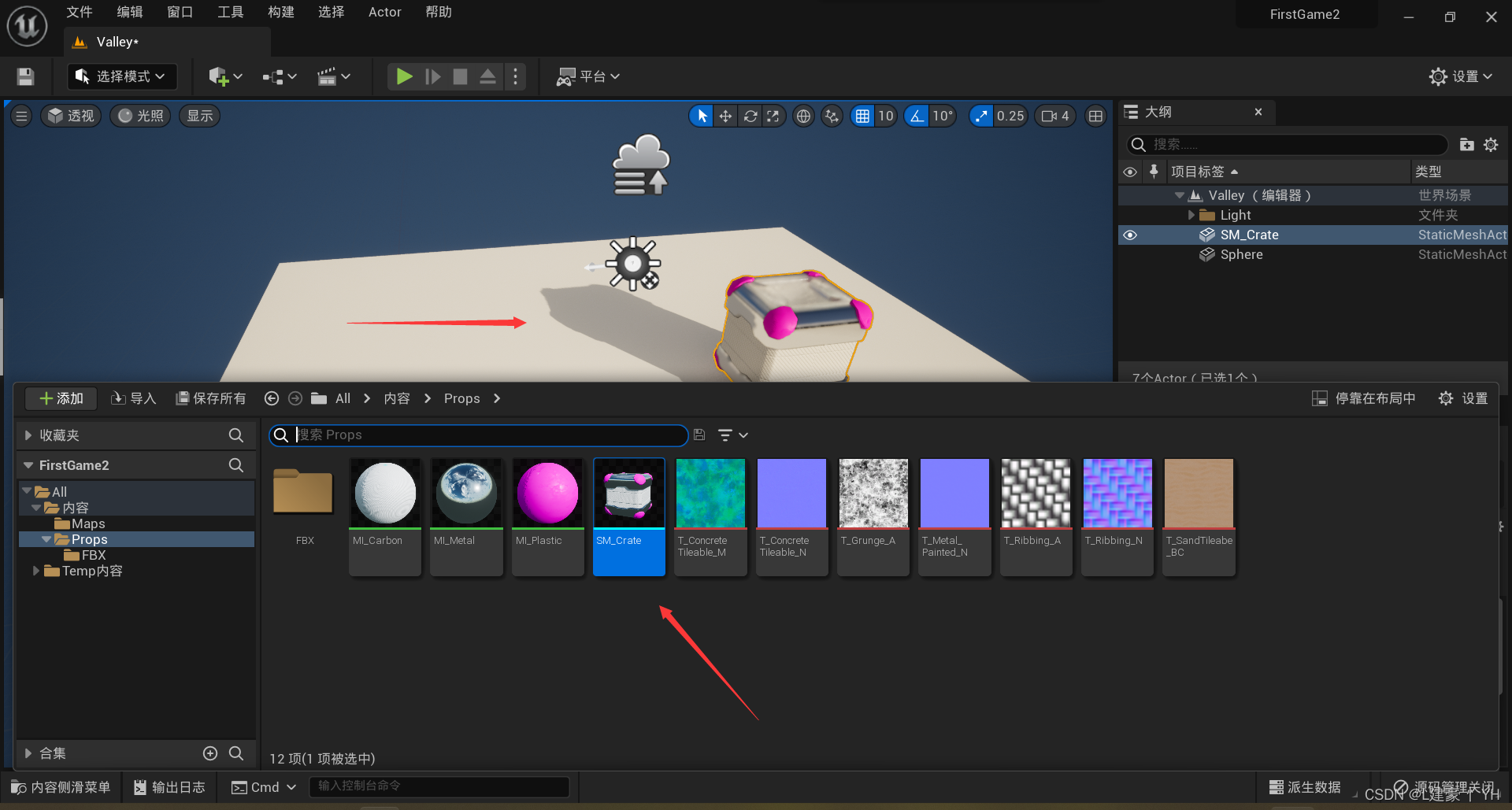Toggle rotation snapping angle icon
This screenshot has width=1512, height=810.
tap(917, 117)
